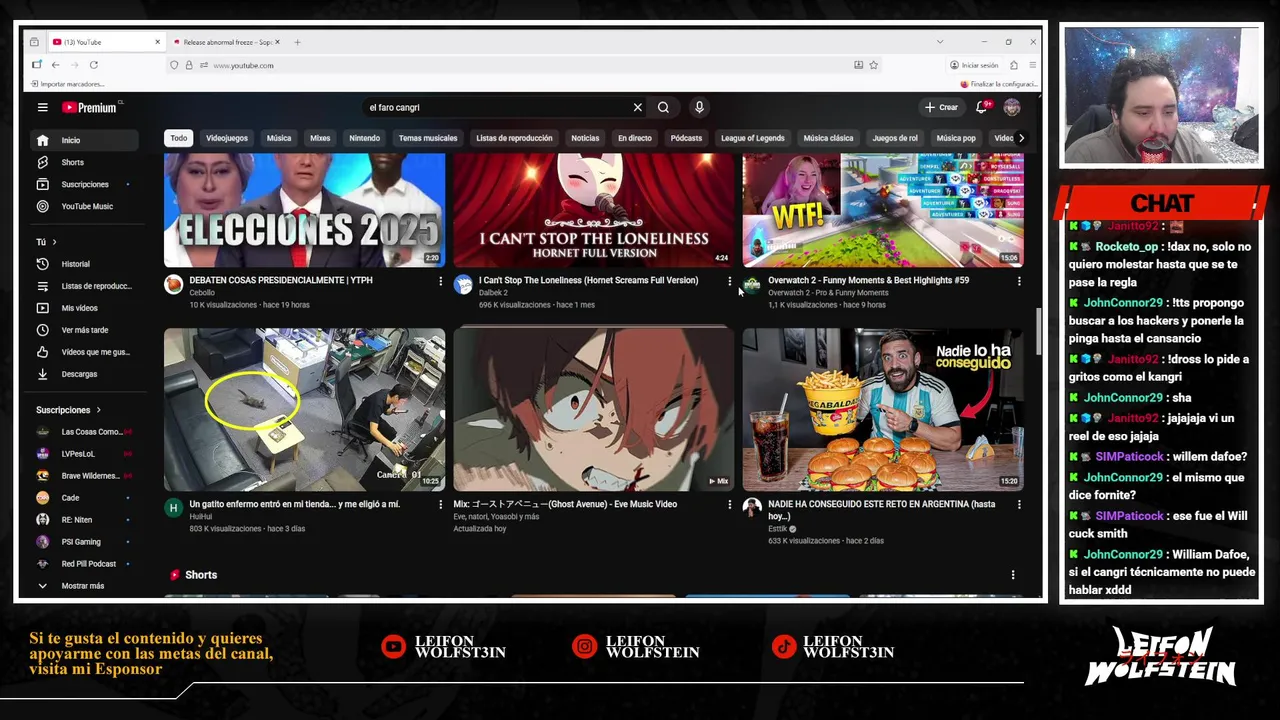Show more category chips with right arrow

click(1020, 138)
